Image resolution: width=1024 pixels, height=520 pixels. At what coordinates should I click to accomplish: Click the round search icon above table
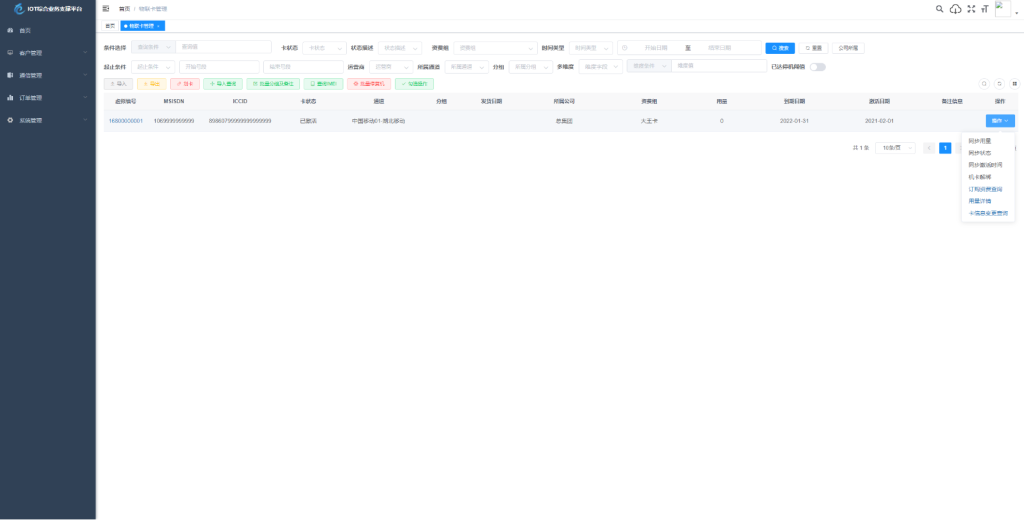(x=984, y=84)
